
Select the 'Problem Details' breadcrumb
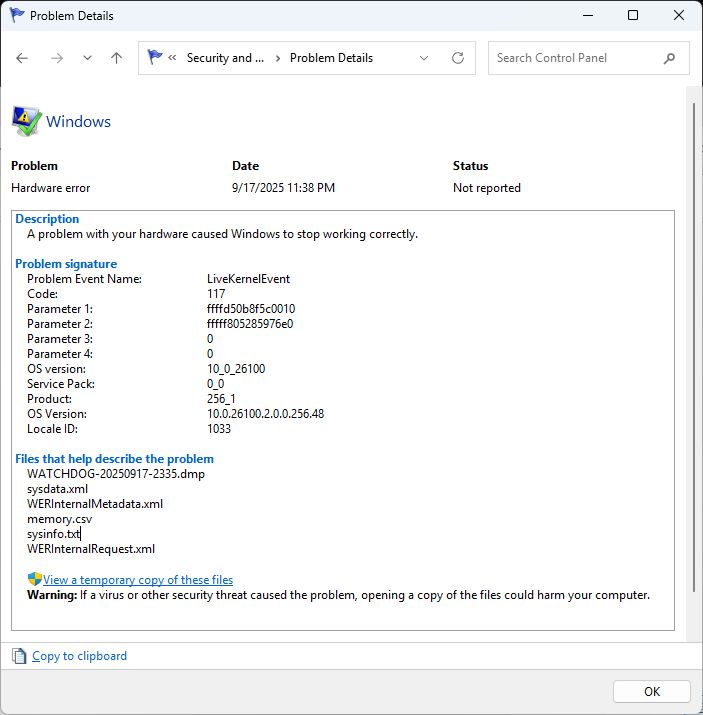pyautogui.click(x=331, y=58)
